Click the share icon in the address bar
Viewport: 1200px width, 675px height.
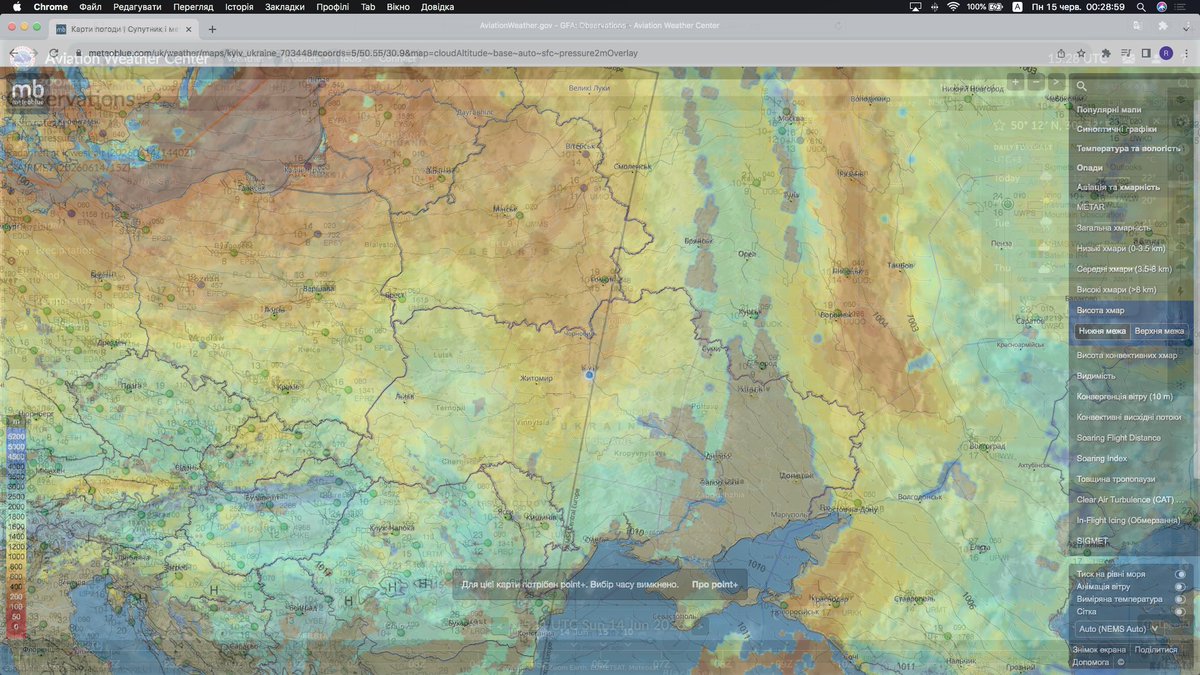(x=1062, y=53)
